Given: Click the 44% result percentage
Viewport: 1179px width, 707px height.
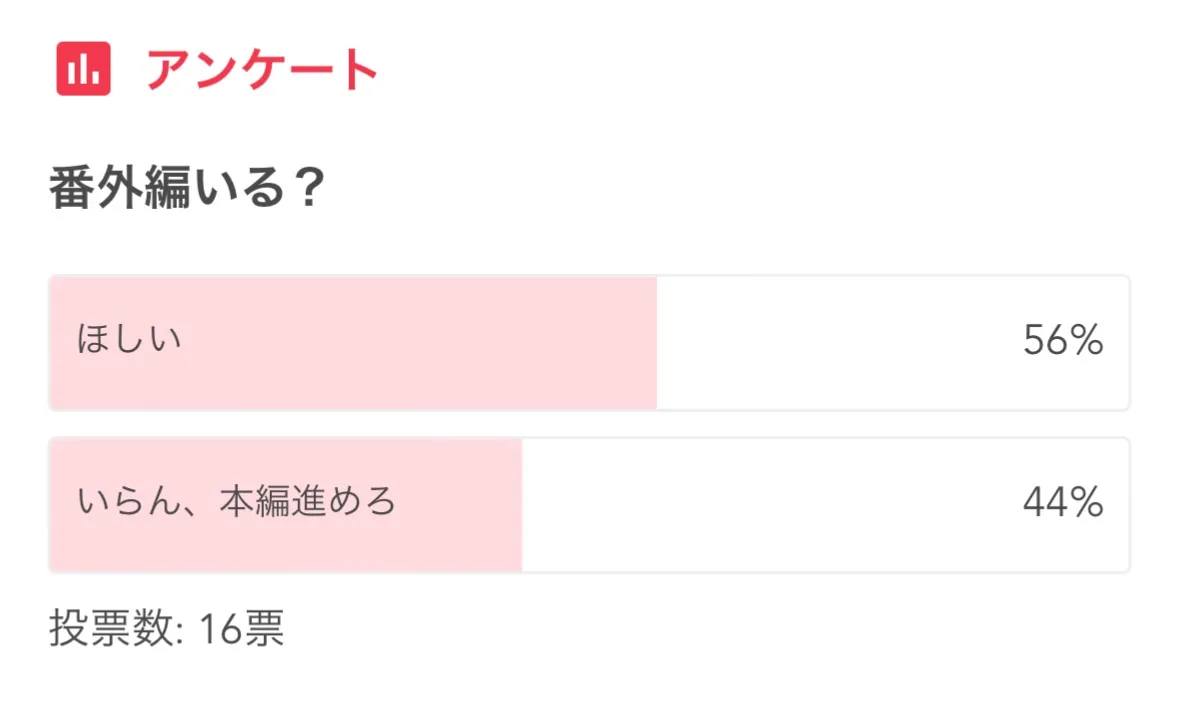Looking at the screenshot, I should pyautogui.click(x=1062, y=503).
